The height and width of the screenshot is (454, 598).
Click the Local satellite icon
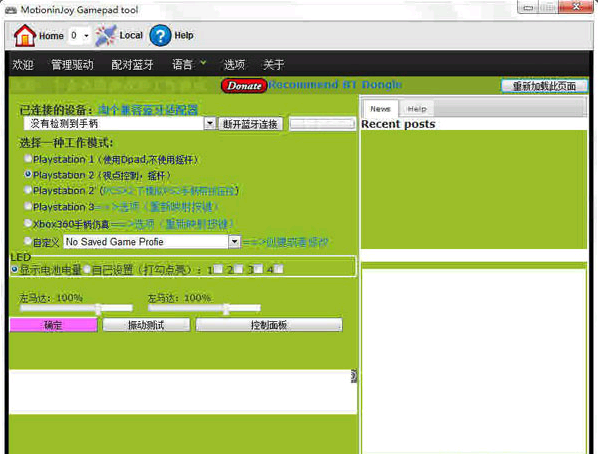coord(106,35)
